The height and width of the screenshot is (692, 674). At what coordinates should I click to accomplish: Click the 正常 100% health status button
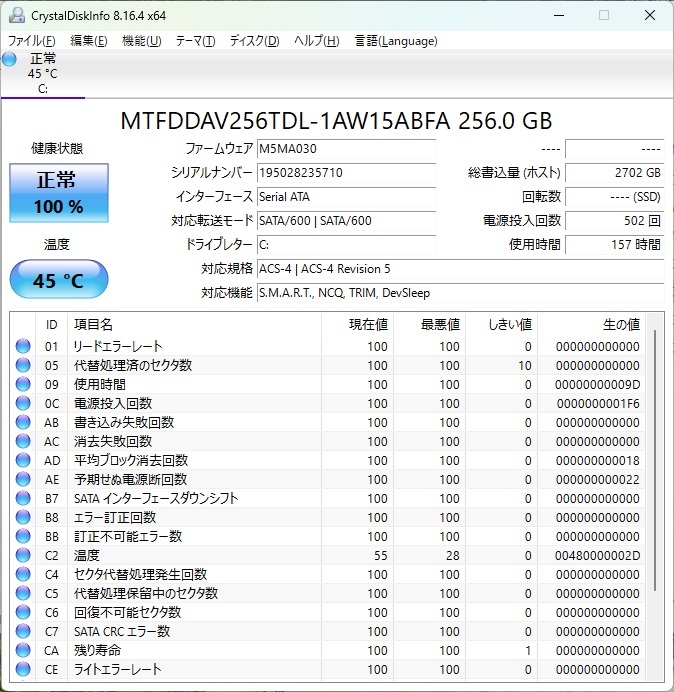coord(59,193)
